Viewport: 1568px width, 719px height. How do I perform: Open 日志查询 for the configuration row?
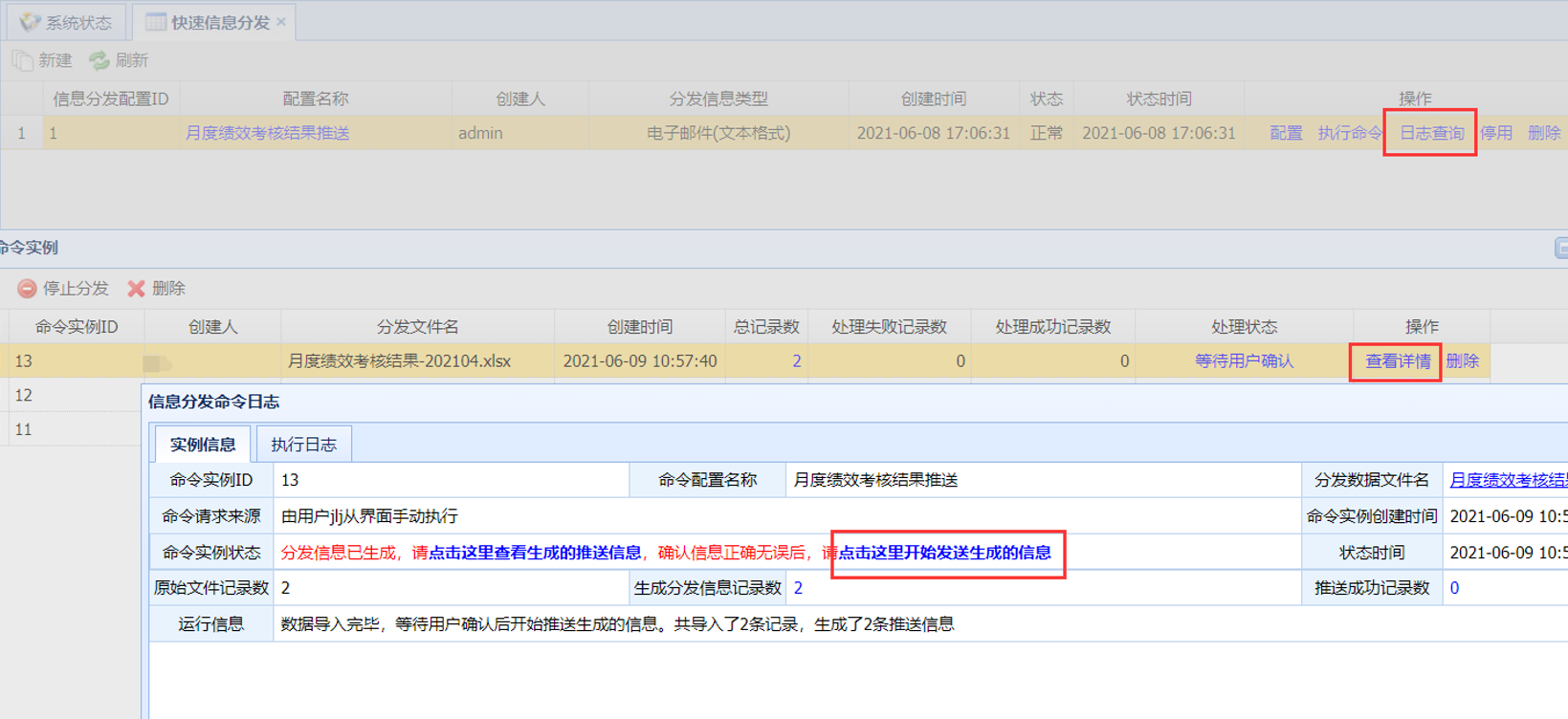(1431, 133)
